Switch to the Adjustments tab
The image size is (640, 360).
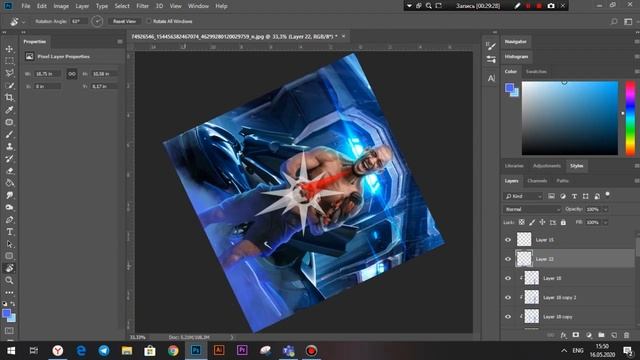[547, 166]
